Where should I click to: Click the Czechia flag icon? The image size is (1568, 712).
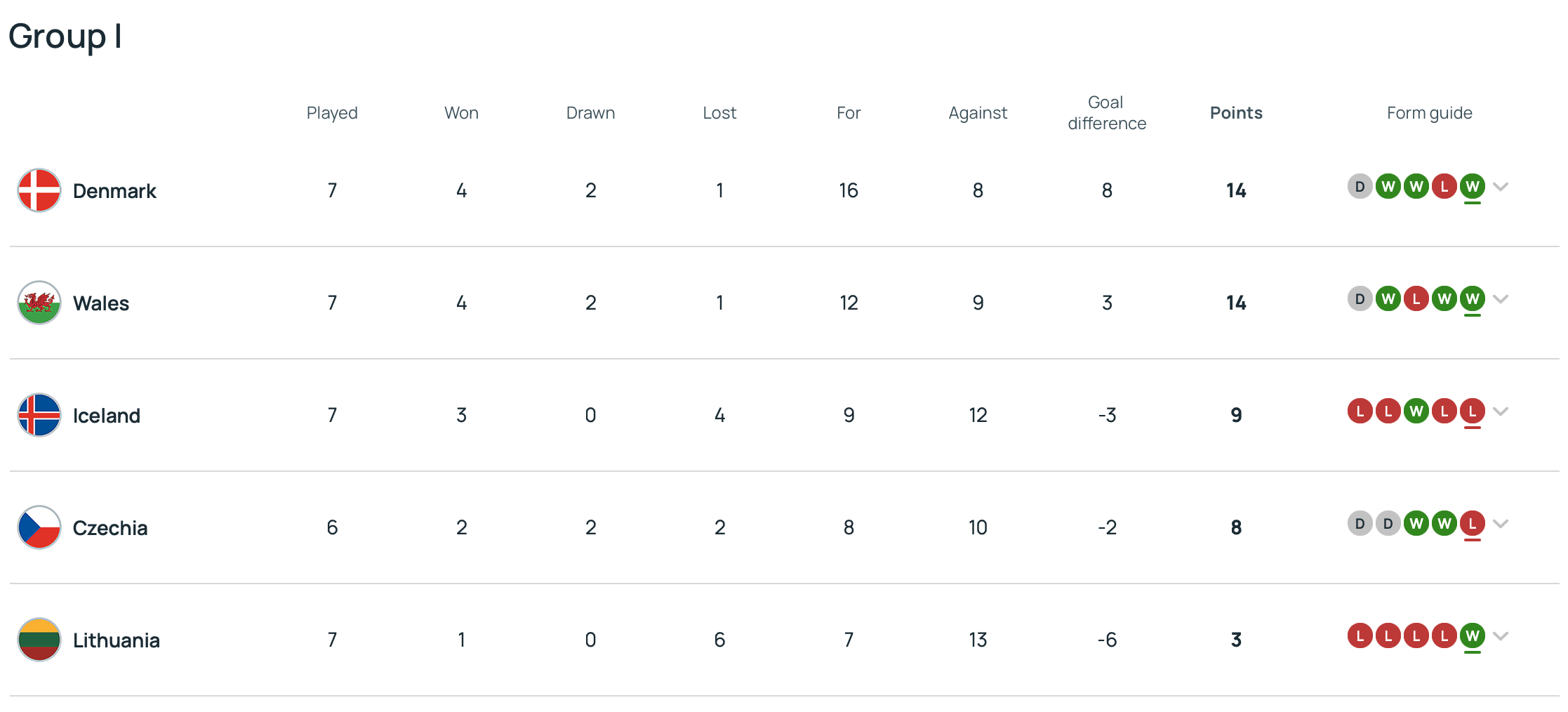[x=39, y=527]
